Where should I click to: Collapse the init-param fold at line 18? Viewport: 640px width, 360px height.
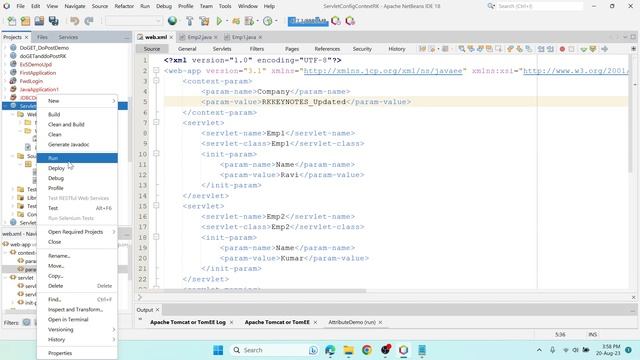(x=156, y=237)
